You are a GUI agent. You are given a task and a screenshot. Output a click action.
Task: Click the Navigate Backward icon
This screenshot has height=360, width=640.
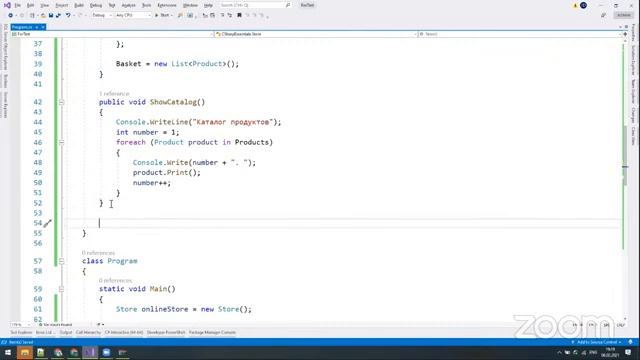tap(11, 15)
